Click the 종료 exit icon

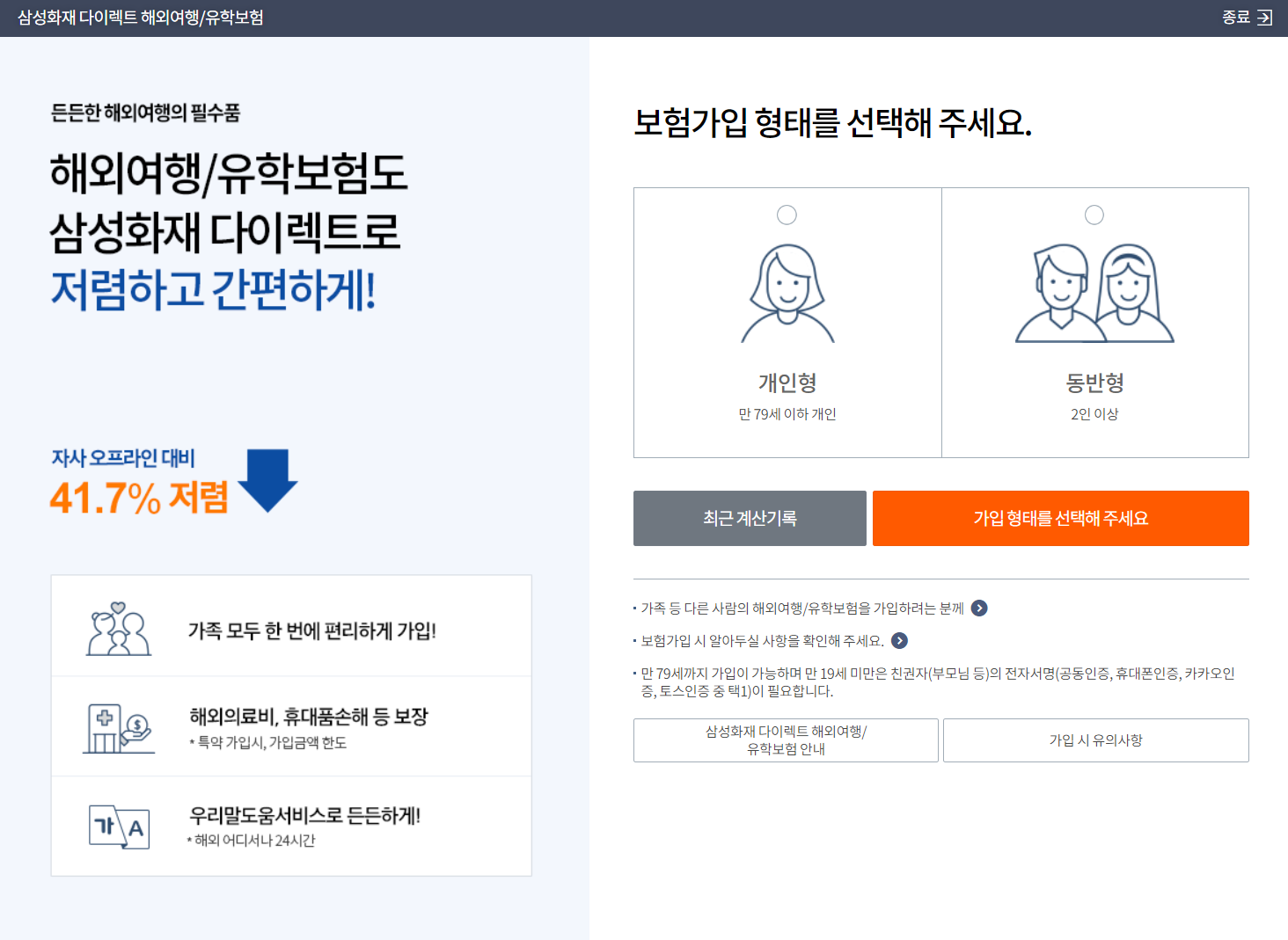[x=1264, y=18]
